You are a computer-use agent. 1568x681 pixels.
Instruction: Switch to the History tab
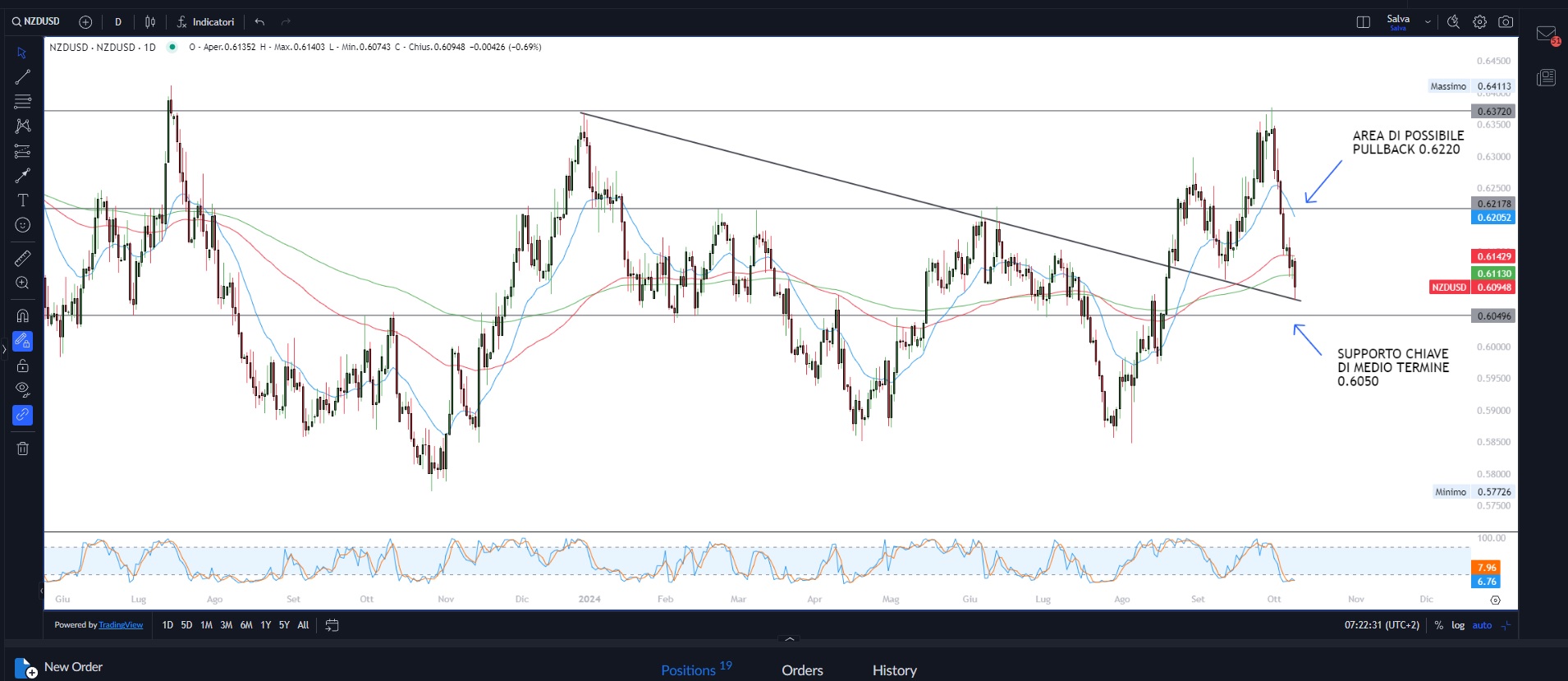tap(894, 670)
